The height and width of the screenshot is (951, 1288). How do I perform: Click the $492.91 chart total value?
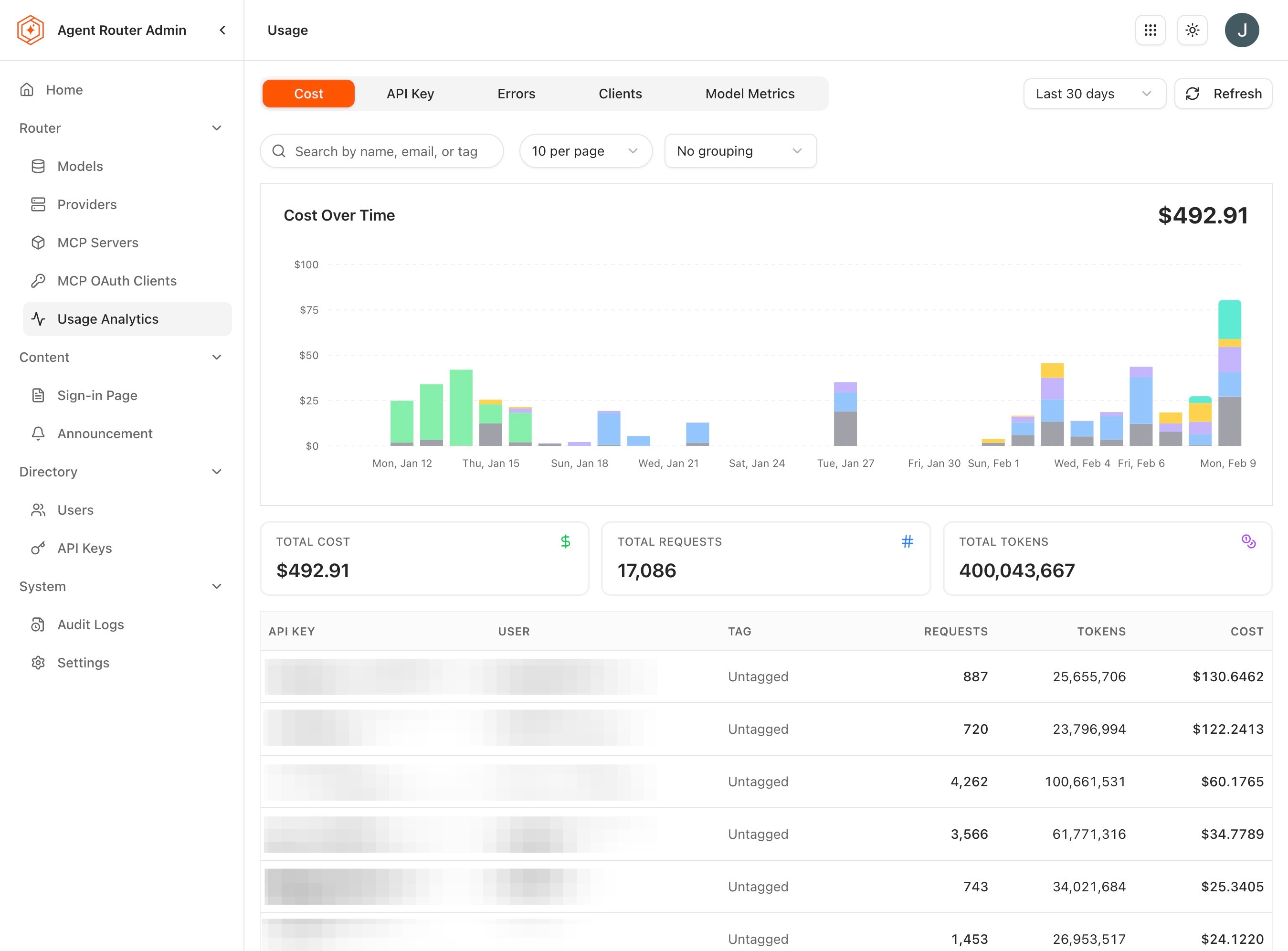click(1203, 215)
